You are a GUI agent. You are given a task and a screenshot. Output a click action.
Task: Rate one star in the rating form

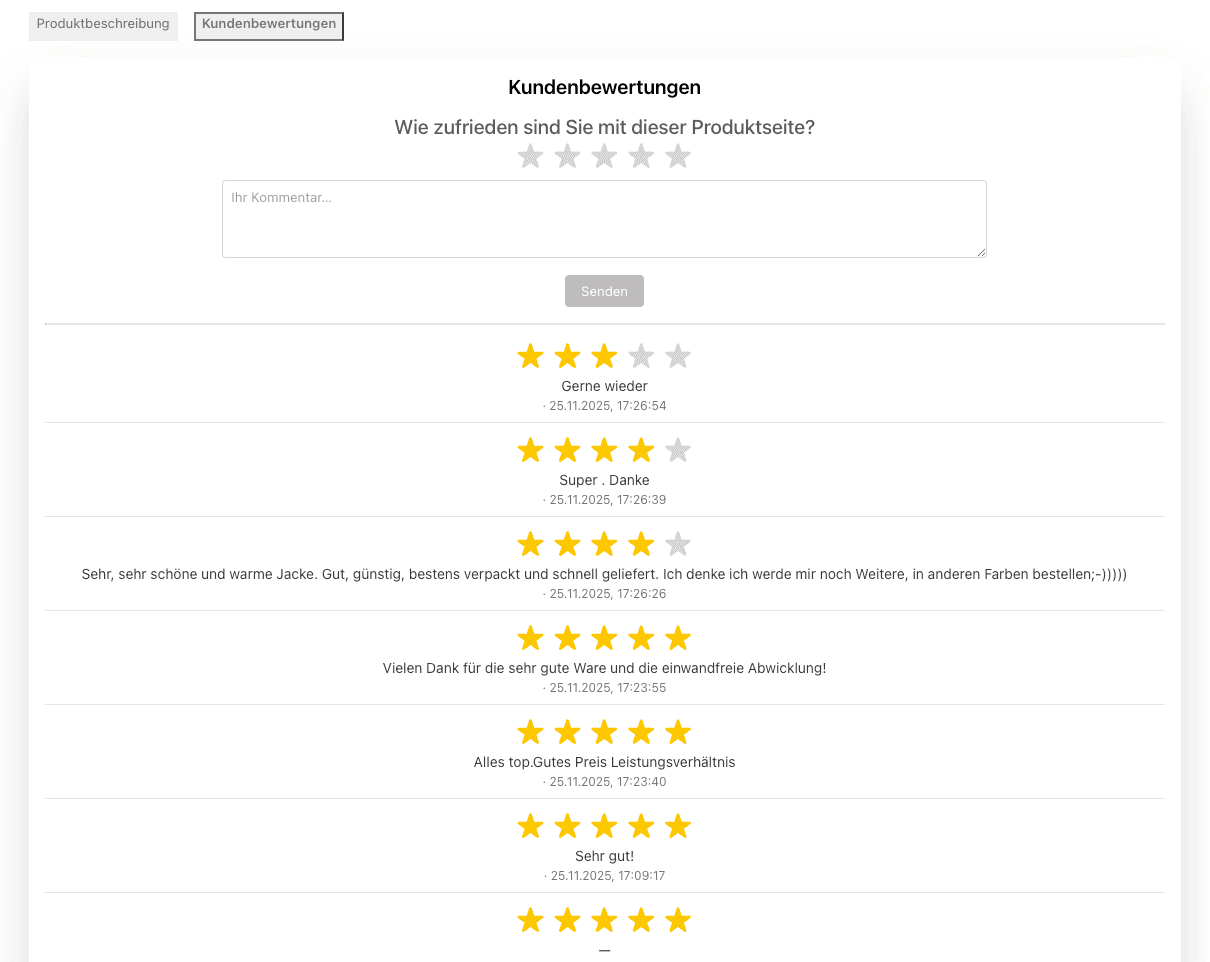[530, 156]
